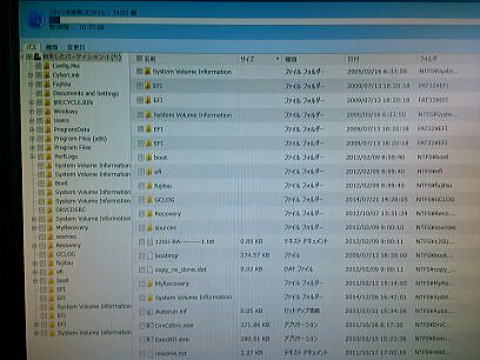480x360 pixels.
Task: Check the box next to Program Files (x86)
Action: pyautogui.click(x=40, y=138)
